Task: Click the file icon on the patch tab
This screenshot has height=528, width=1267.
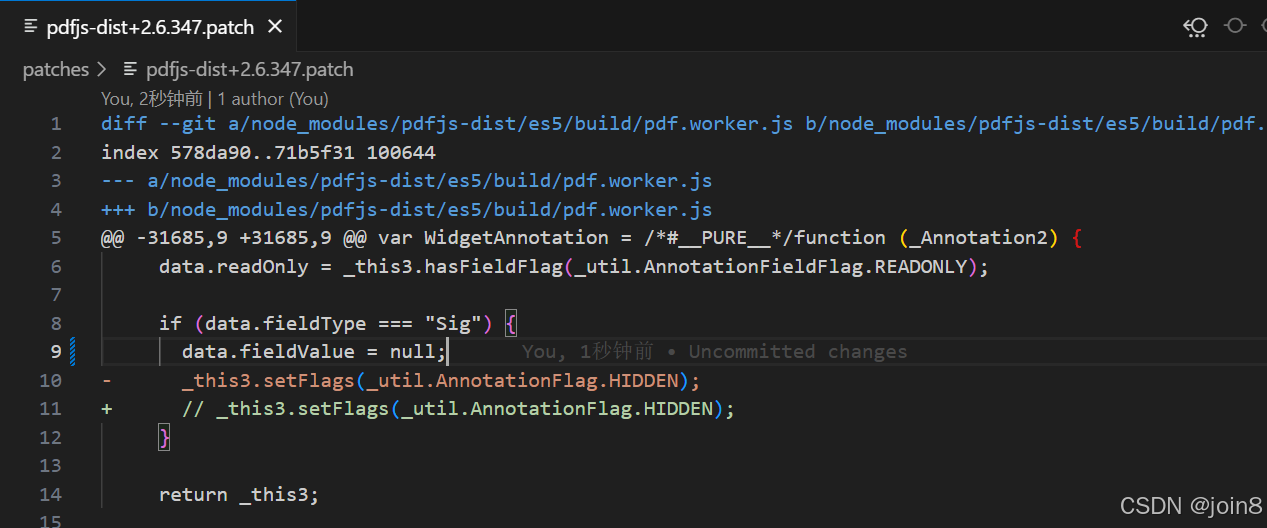Action: tap(31, 27)
